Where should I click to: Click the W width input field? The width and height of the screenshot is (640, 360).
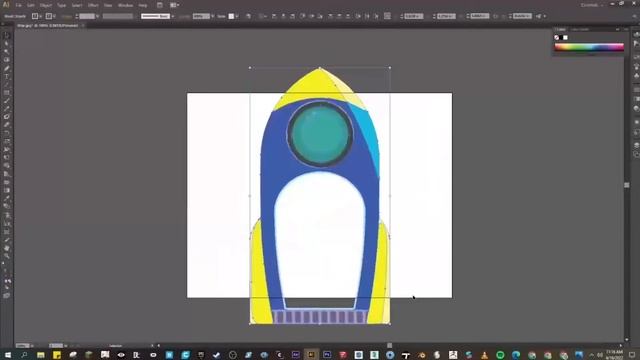(480, 16)
